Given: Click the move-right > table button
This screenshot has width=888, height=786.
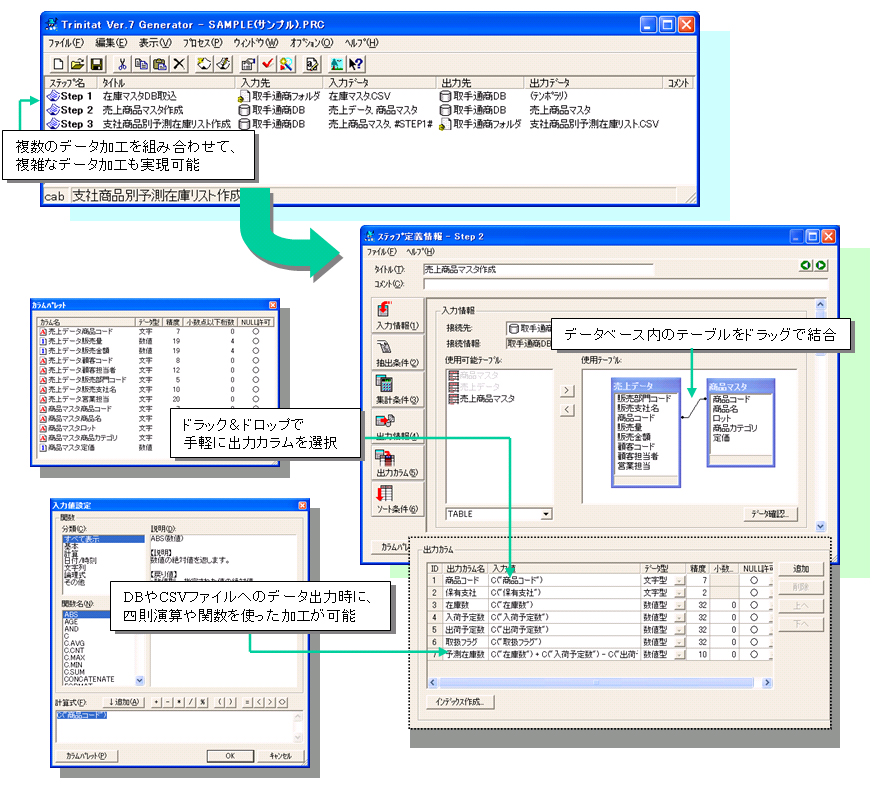Looking at the screenshot, I should (x=567, y=391).
